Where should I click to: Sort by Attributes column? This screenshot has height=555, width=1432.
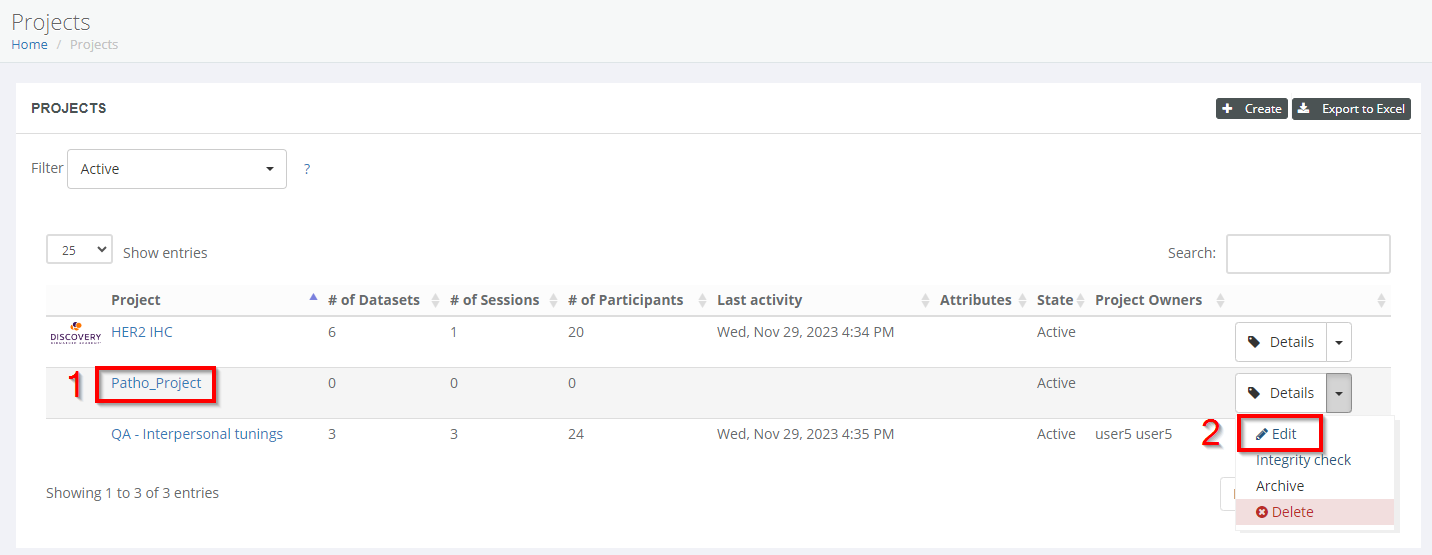point(975,300)
